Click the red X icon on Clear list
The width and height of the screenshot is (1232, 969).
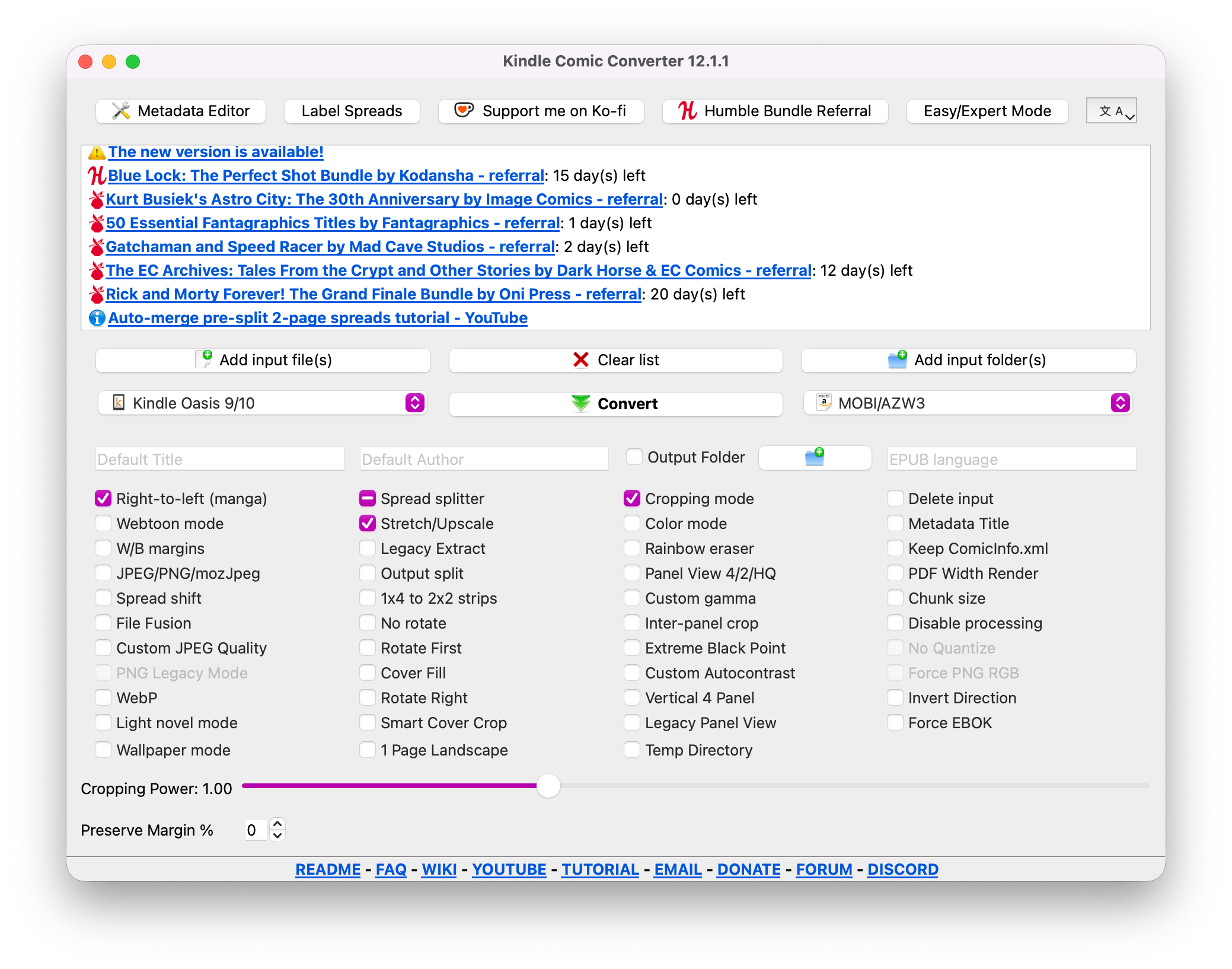(581, 360)
